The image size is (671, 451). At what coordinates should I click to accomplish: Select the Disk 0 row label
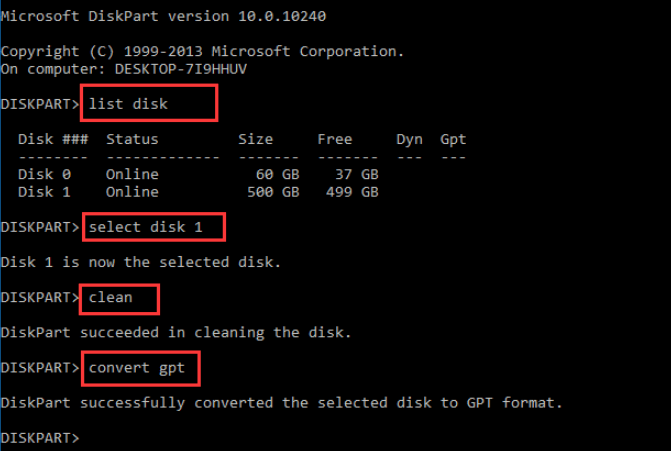pyautogui.click(x=39, y=174)
